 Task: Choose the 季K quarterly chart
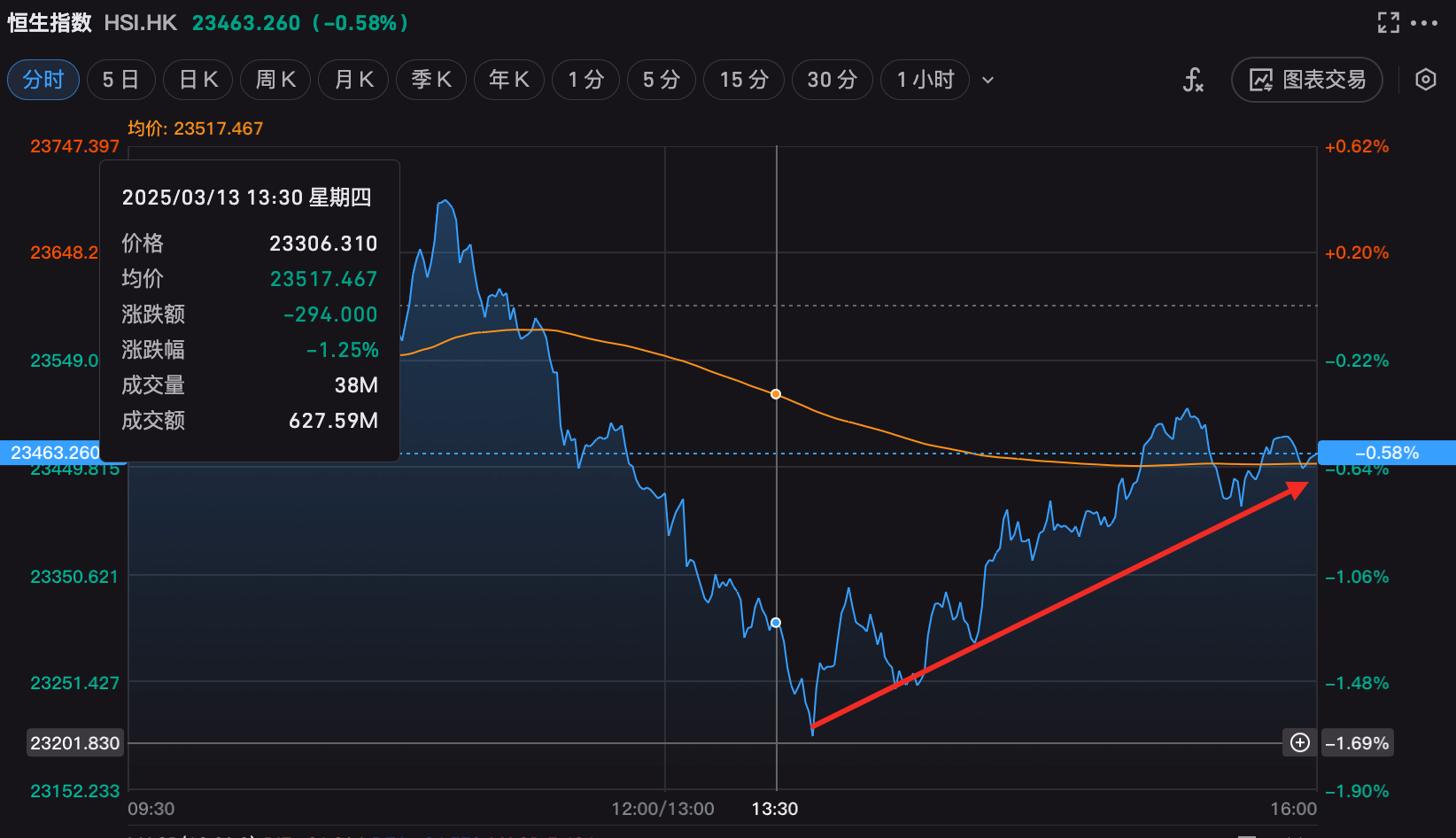click(x=431, y=81)
